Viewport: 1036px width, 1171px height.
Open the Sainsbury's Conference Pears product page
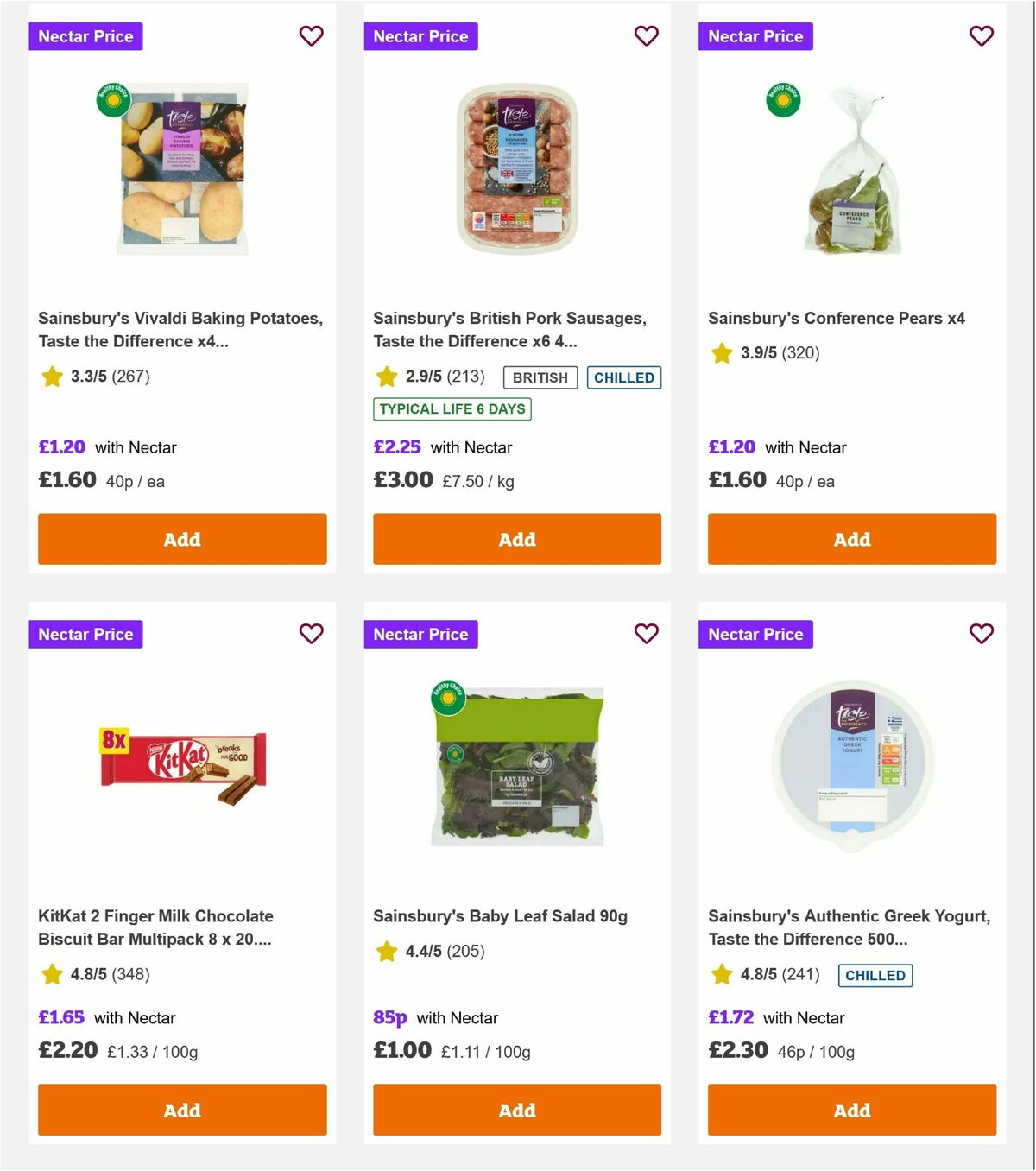(836, 318)
